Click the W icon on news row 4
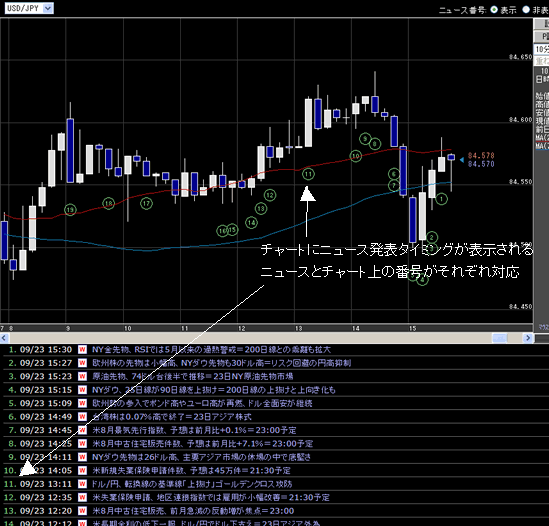Screen dimensions: 549x526 (x=82, y=390)
